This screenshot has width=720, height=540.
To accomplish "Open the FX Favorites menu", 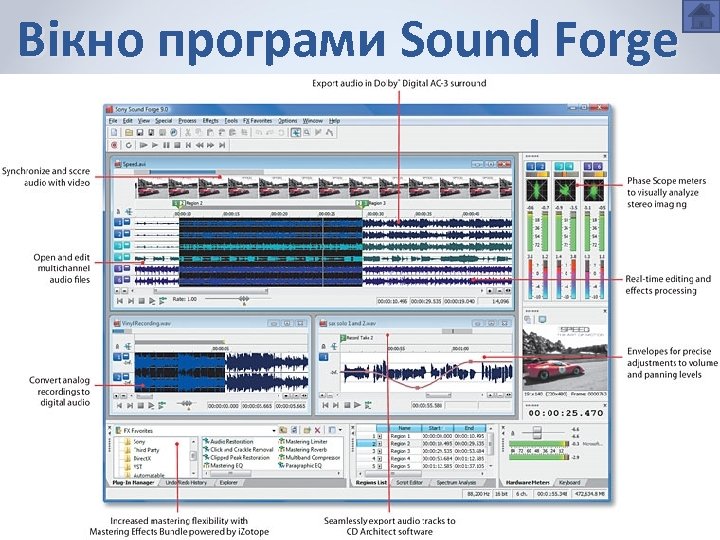I will pyautogui.click(x=257, y=121).
